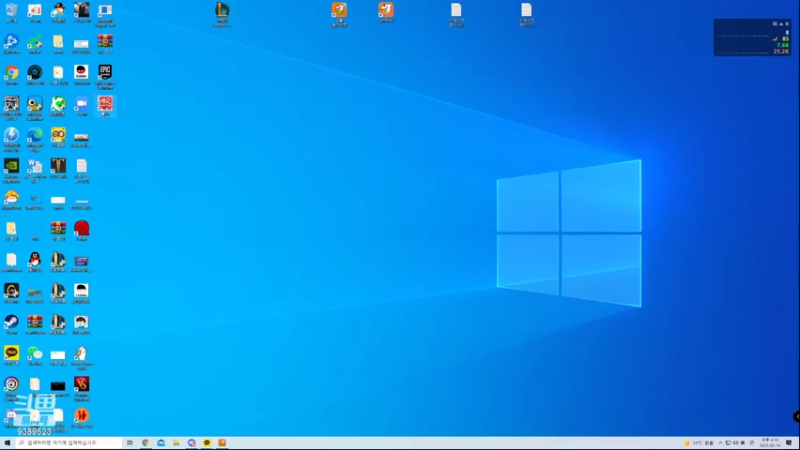Open the orange app pinned on taskbar
The width and height of the screenshot is (800, 450).
click(x=222, y=443)
